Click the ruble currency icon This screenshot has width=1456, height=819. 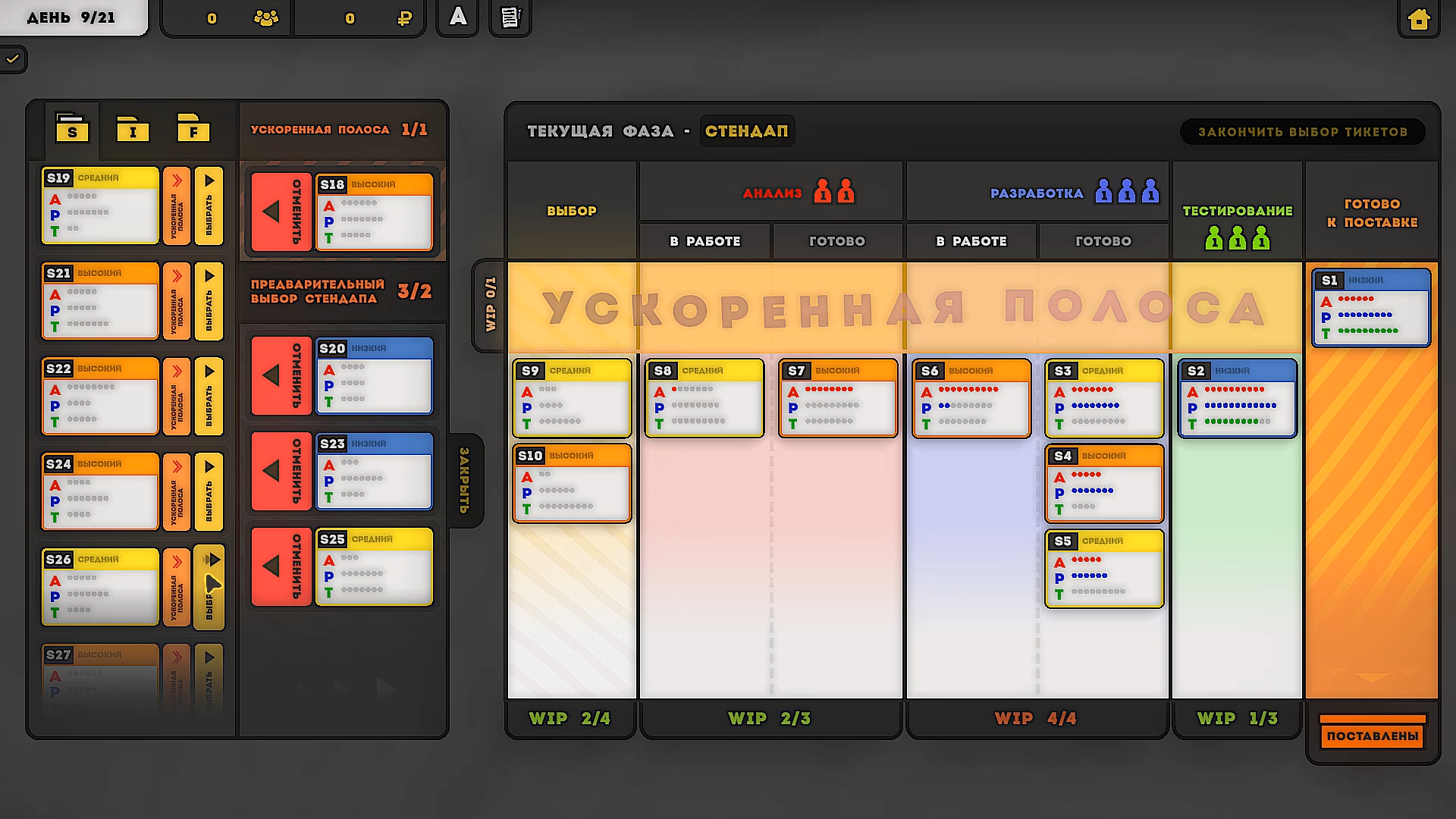[405, 18]
